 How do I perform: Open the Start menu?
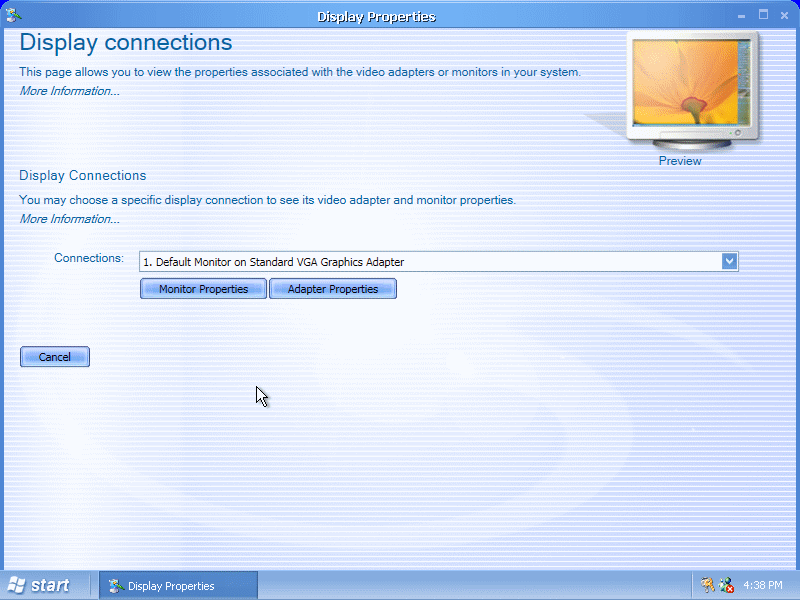(39, 585)
